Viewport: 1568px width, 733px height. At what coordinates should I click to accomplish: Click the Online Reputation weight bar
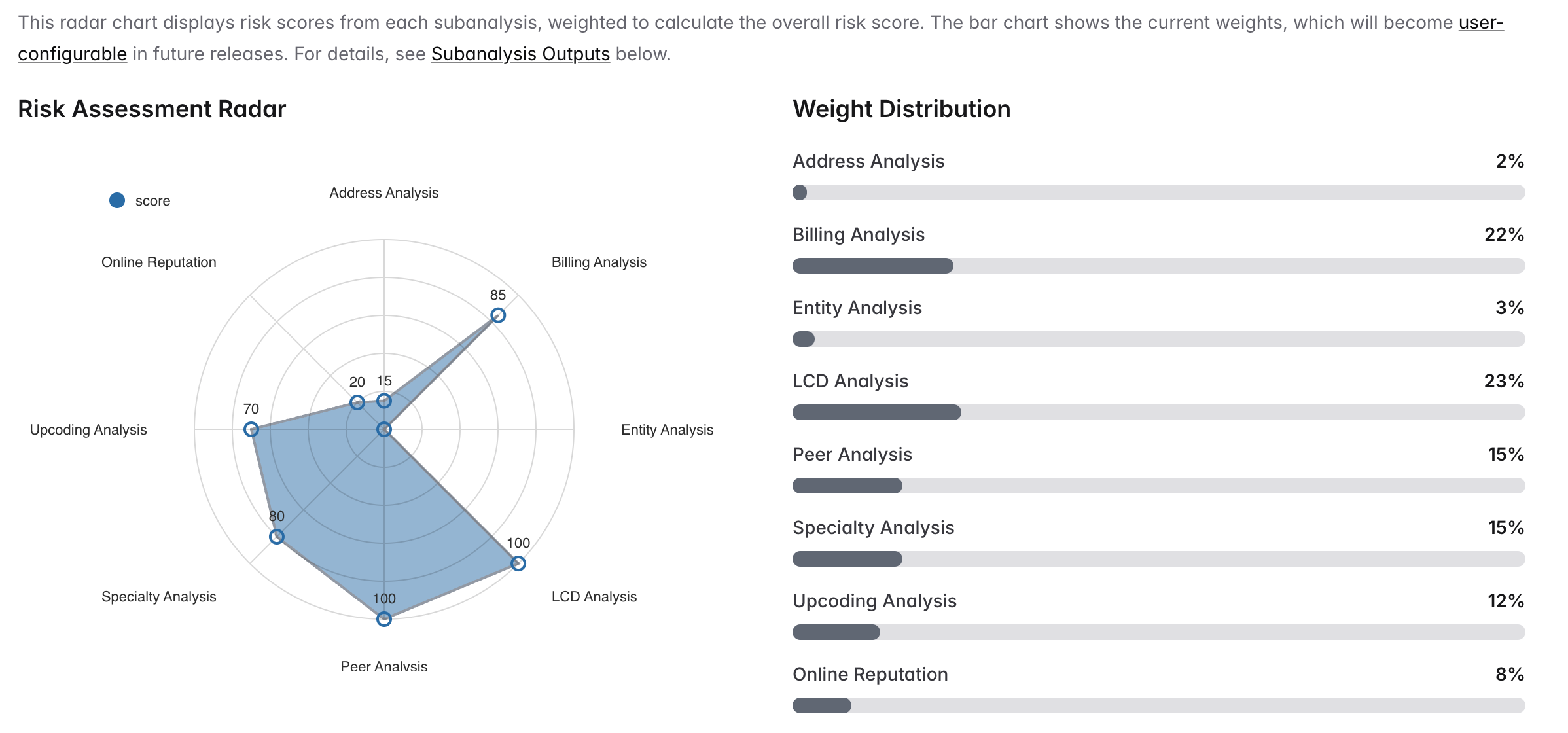click(x=1158, y=706)
